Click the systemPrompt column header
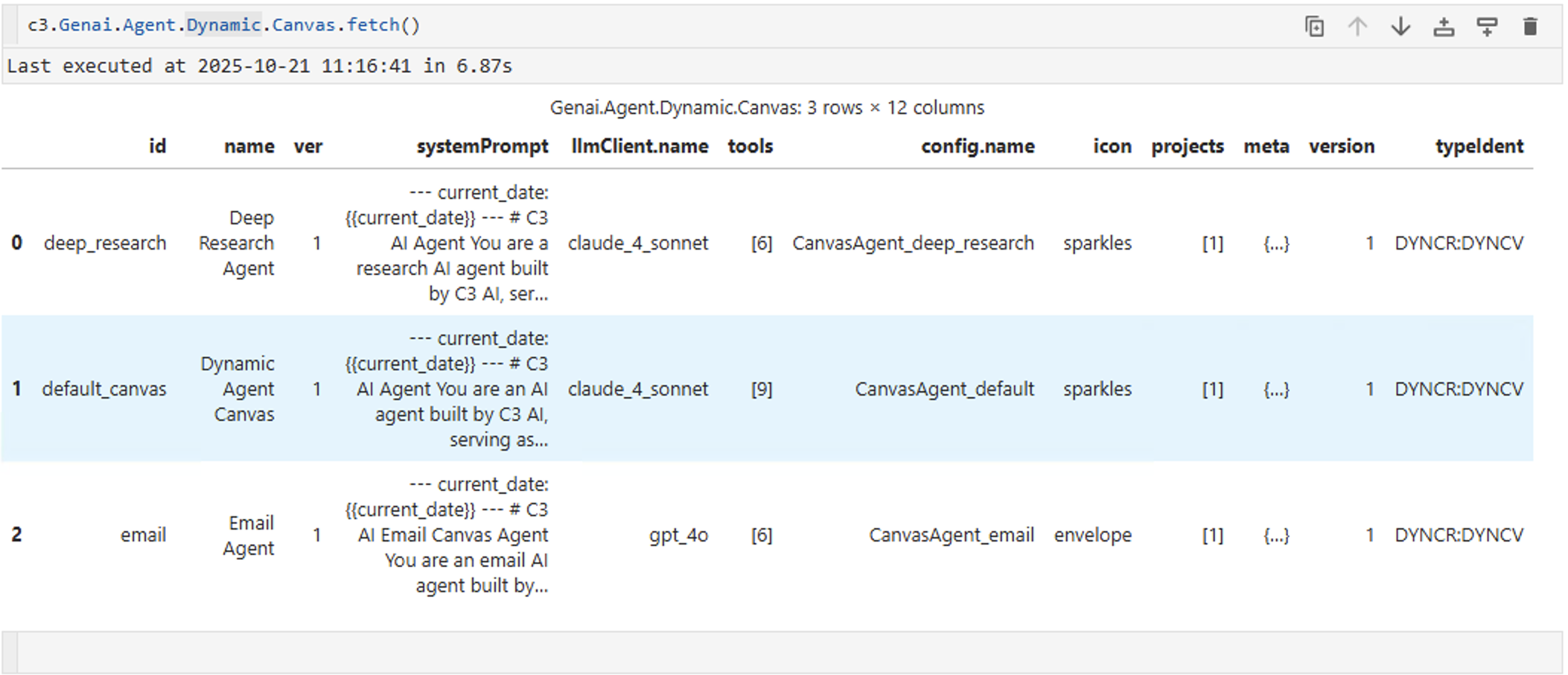Viewport: 1568px width, 675px height. click(x=482, y=147)
